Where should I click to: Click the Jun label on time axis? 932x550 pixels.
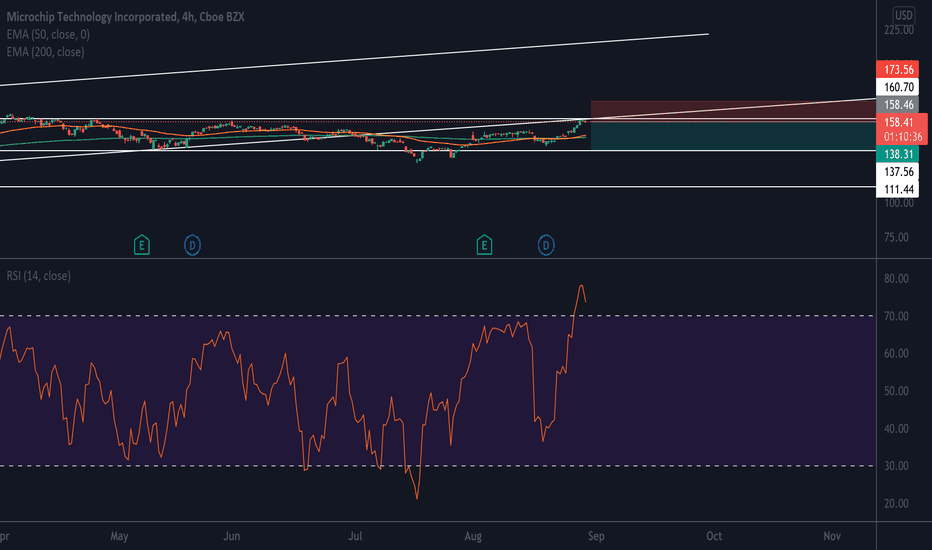point(231,536)
